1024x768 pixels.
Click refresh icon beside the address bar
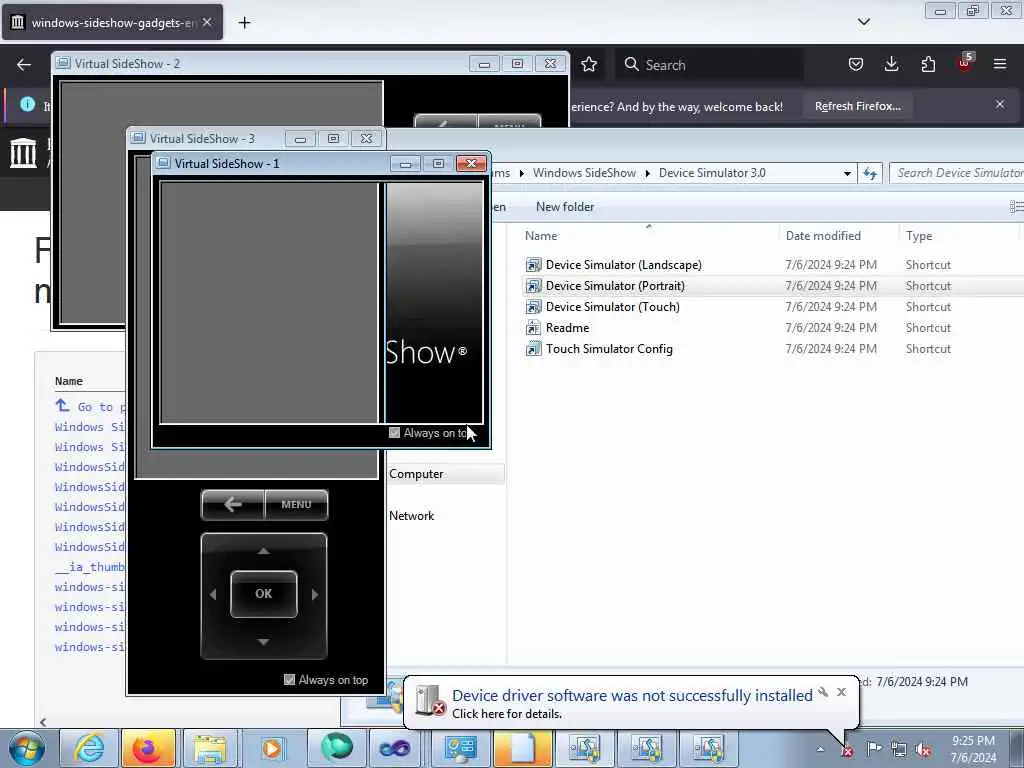[x=870, y=173]
